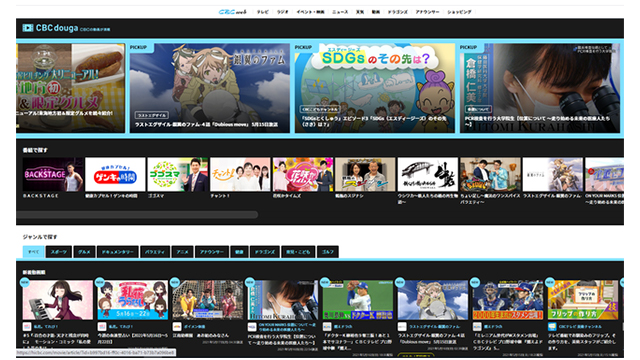The height and width of the screenshot is (360, 640).
Task: Open the テレビ top navigation item
Action: [x=263, y=12]
